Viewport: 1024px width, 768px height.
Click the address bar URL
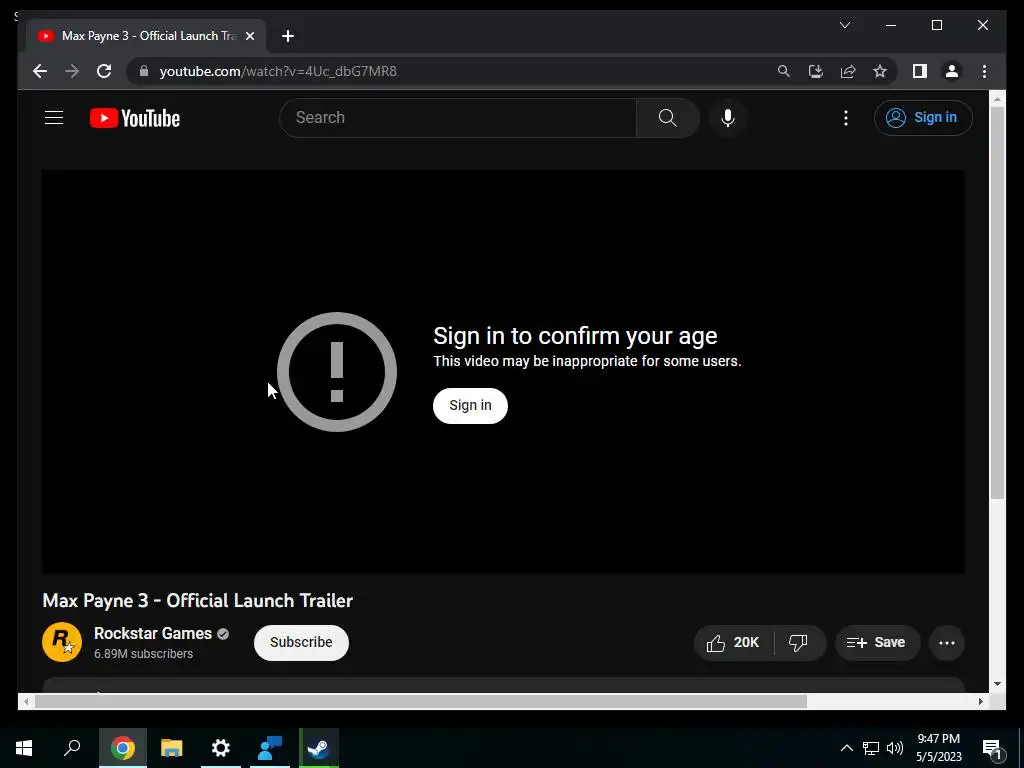[x=278, y=71]
